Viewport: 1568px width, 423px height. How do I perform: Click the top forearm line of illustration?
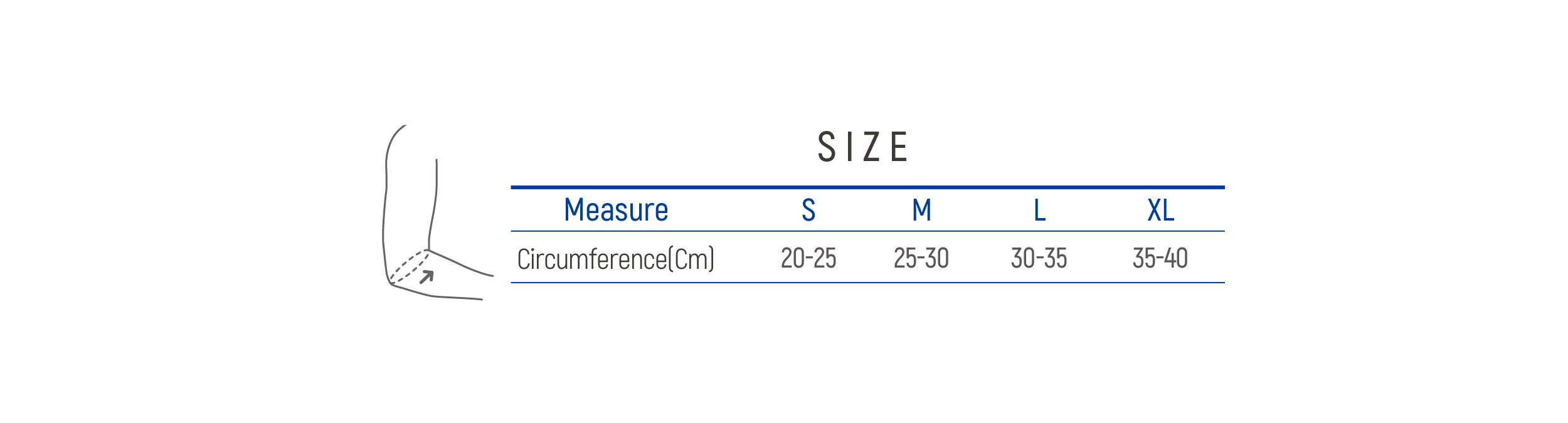(461, 264)
